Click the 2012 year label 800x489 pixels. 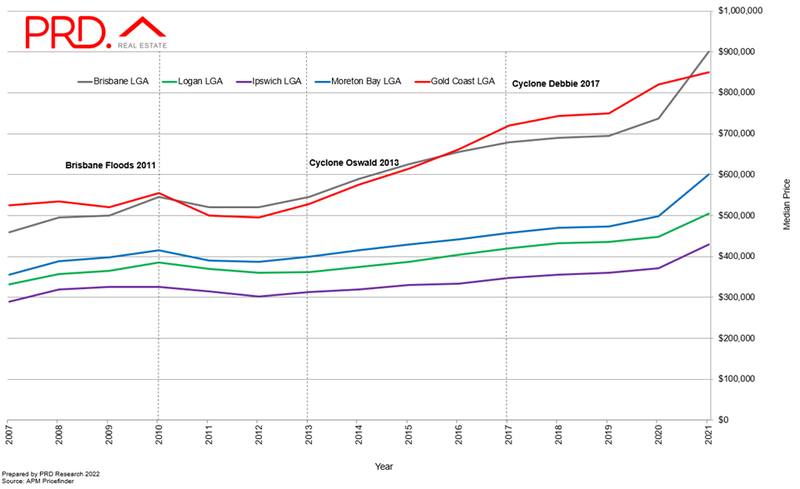(258, 434)
